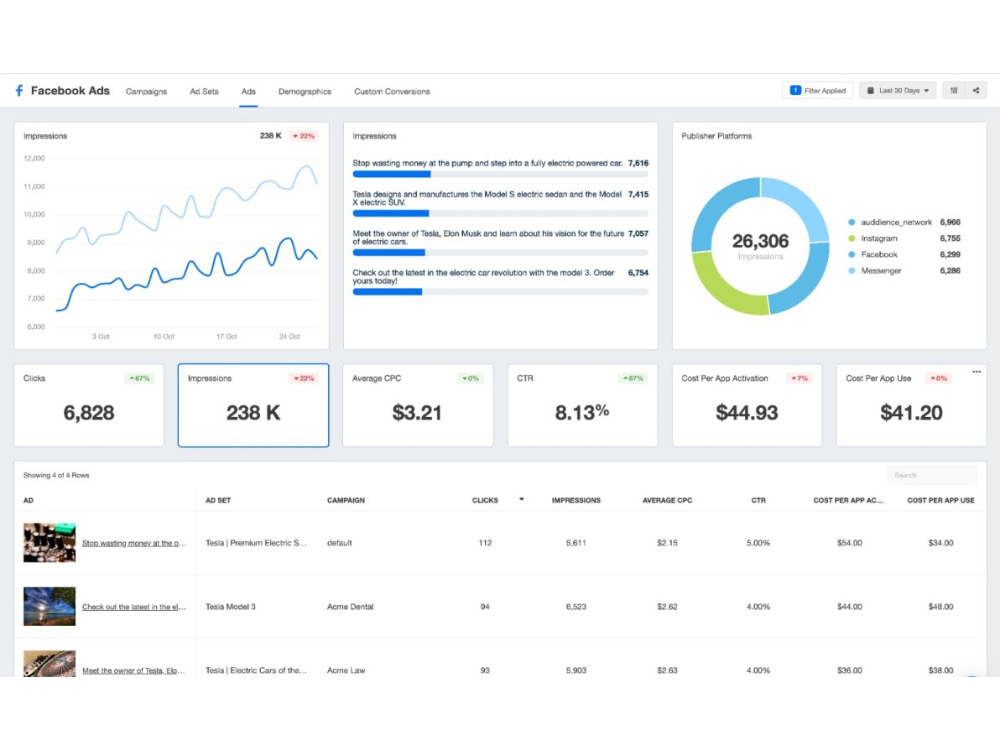The width and height of the screenshot is (1000, 750).
Task: Sort by the CAMPAIGN column header
Action: point(346,501)
